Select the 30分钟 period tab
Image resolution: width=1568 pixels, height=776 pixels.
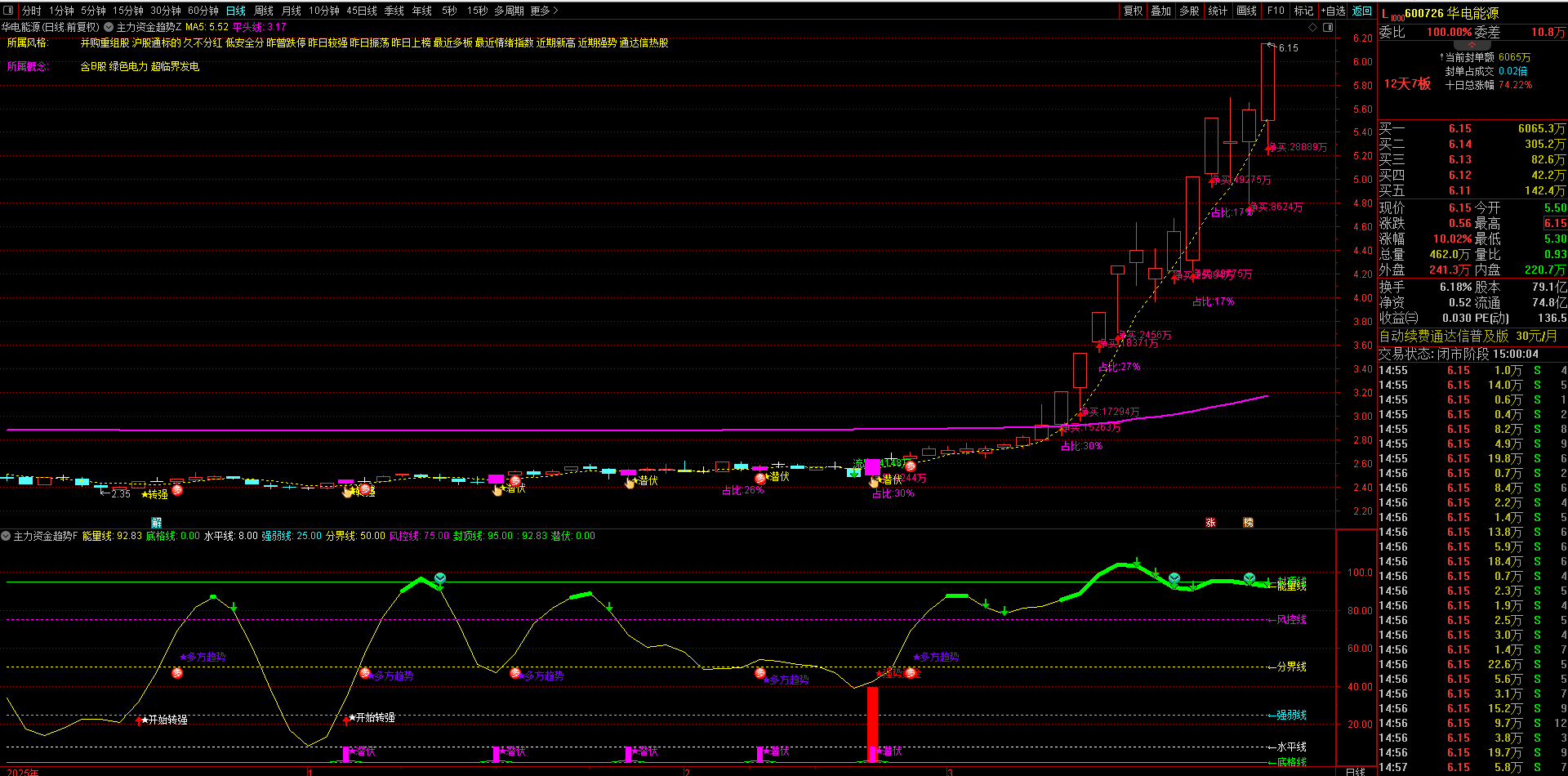[x=165, y=11]
